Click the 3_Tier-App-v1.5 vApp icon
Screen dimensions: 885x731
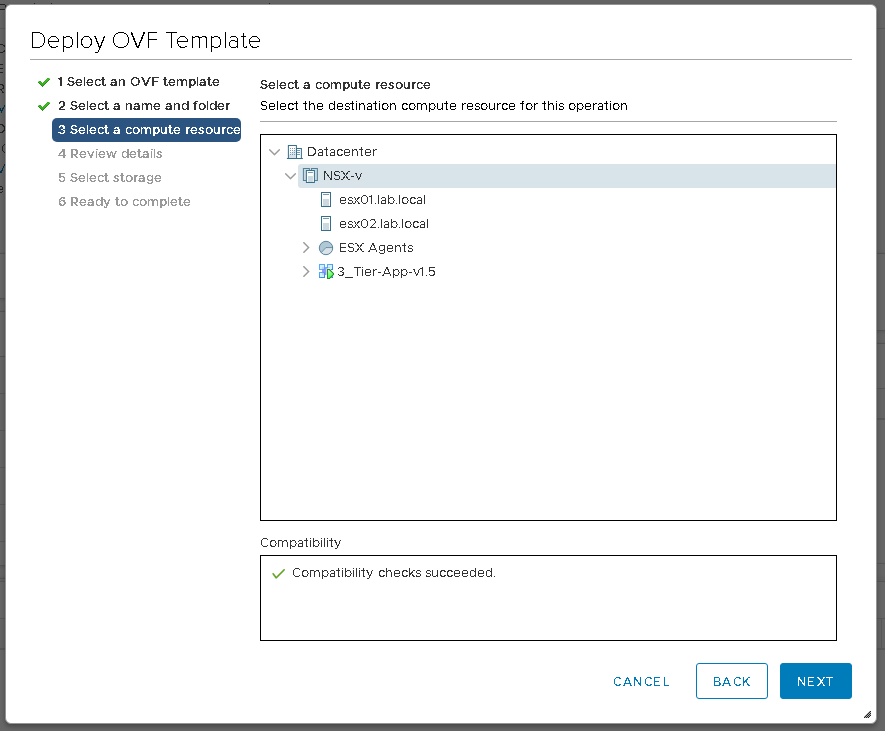point(326,272)
